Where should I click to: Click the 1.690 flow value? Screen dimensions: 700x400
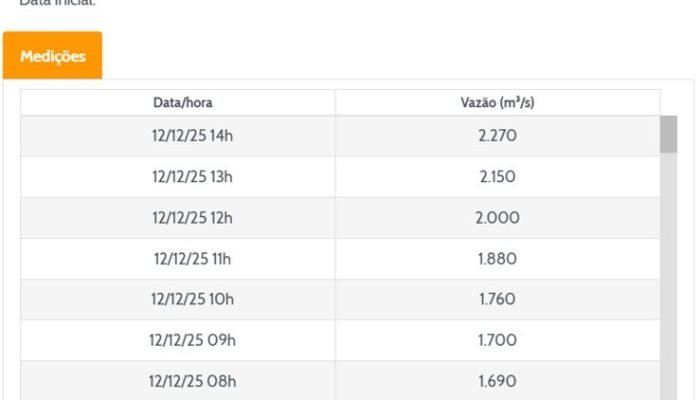497,381
